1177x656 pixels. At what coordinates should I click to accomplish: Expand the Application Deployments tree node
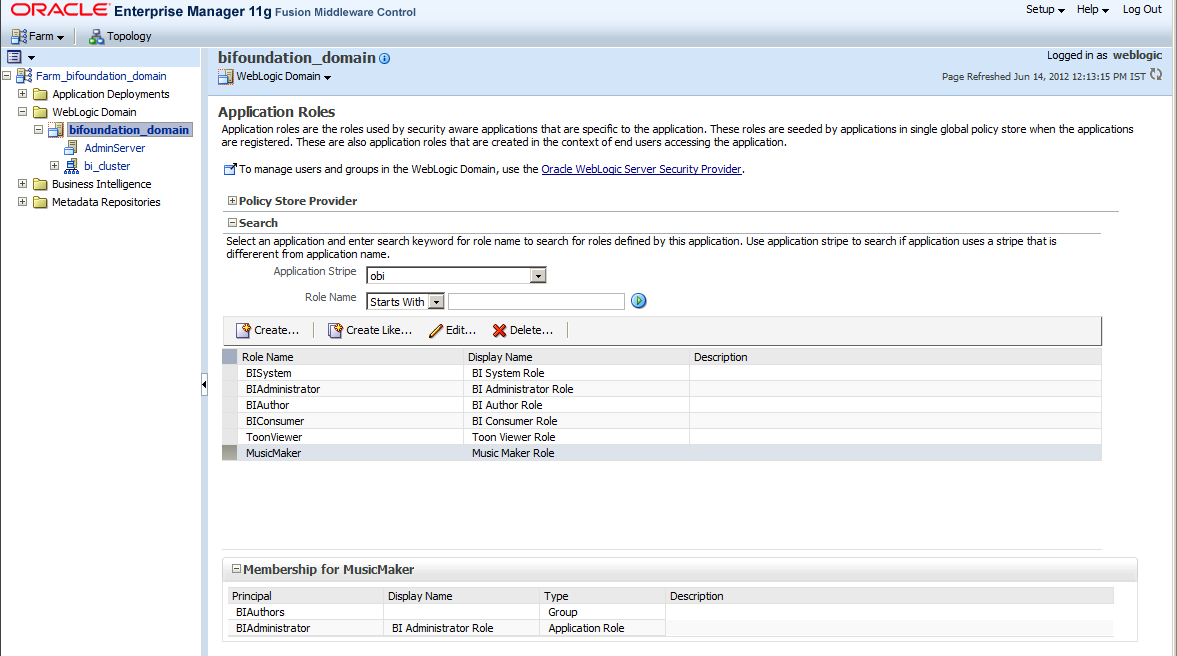(x=22, y=93)
